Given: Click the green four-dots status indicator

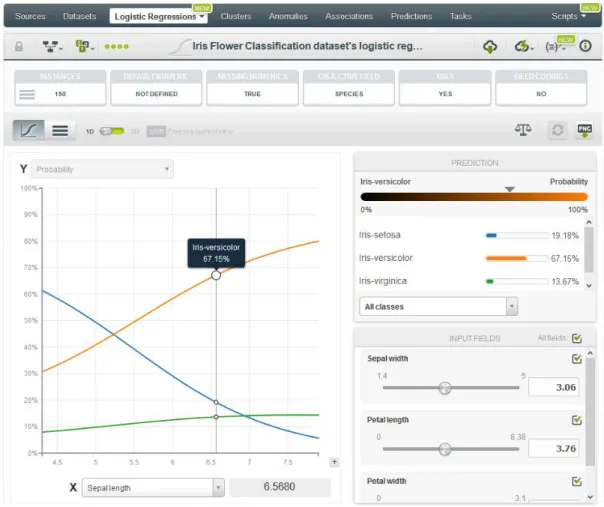Looking at the screenshot, I should pyautogui.click(x=117, y=47).
